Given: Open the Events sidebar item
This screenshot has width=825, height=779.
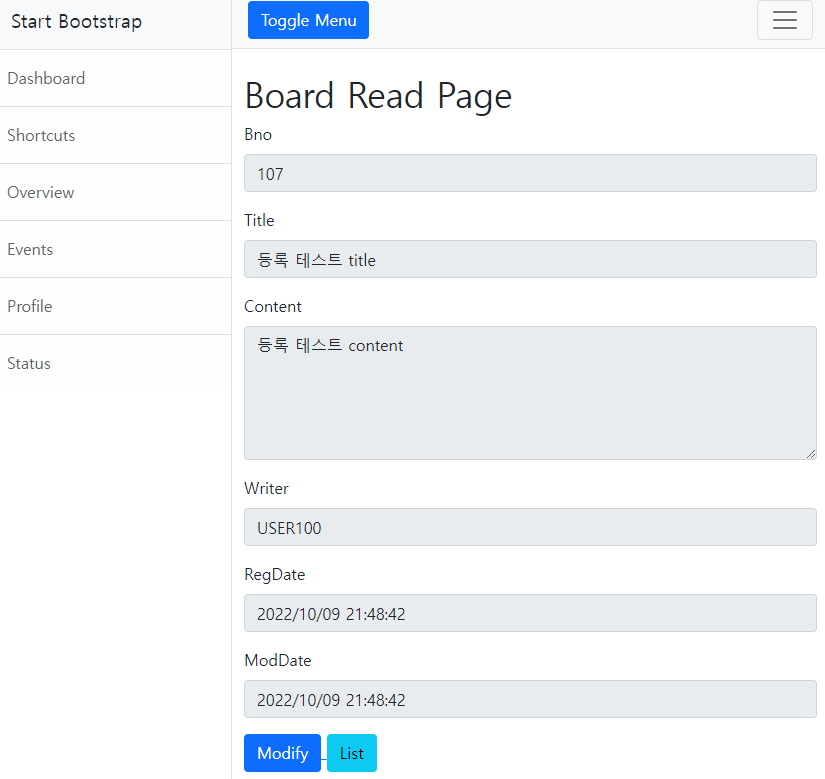Looking at the screenshot, I should point(115,249).
